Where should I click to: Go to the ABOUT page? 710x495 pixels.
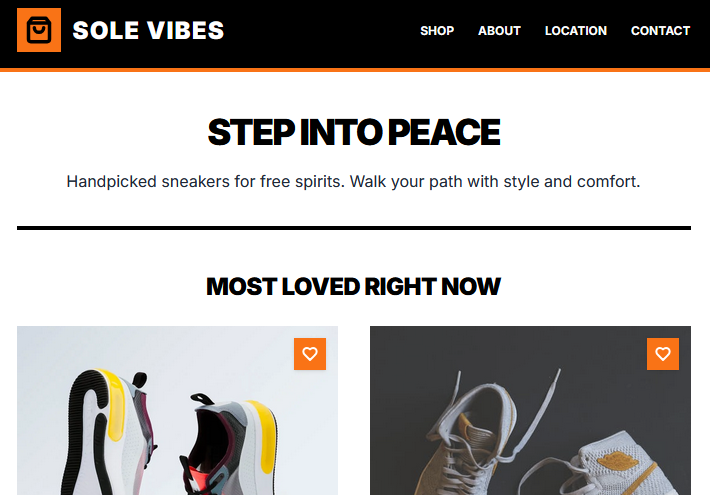[x=499, y=31]
